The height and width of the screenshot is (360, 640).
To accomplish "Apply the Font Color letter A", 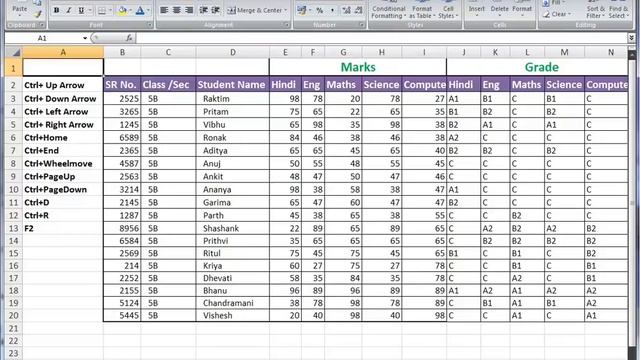I will 140,10.
